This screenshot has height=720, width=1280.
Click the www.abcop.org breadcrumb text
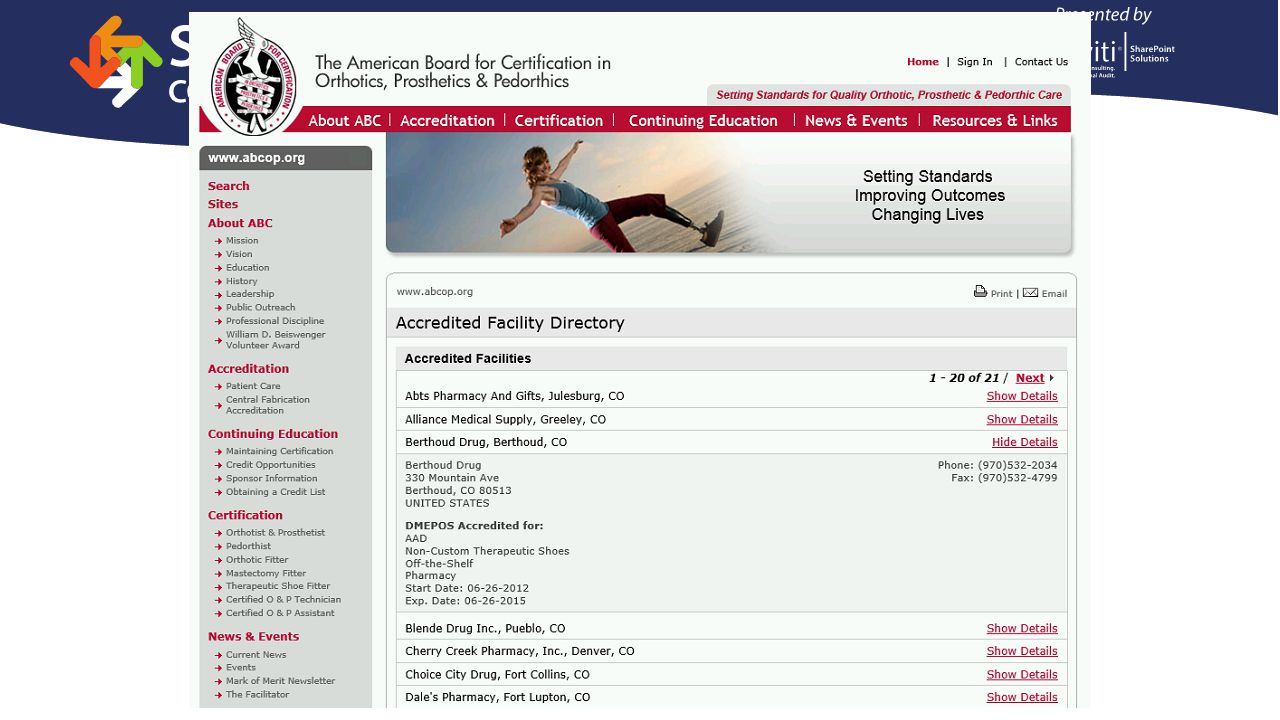434,292
